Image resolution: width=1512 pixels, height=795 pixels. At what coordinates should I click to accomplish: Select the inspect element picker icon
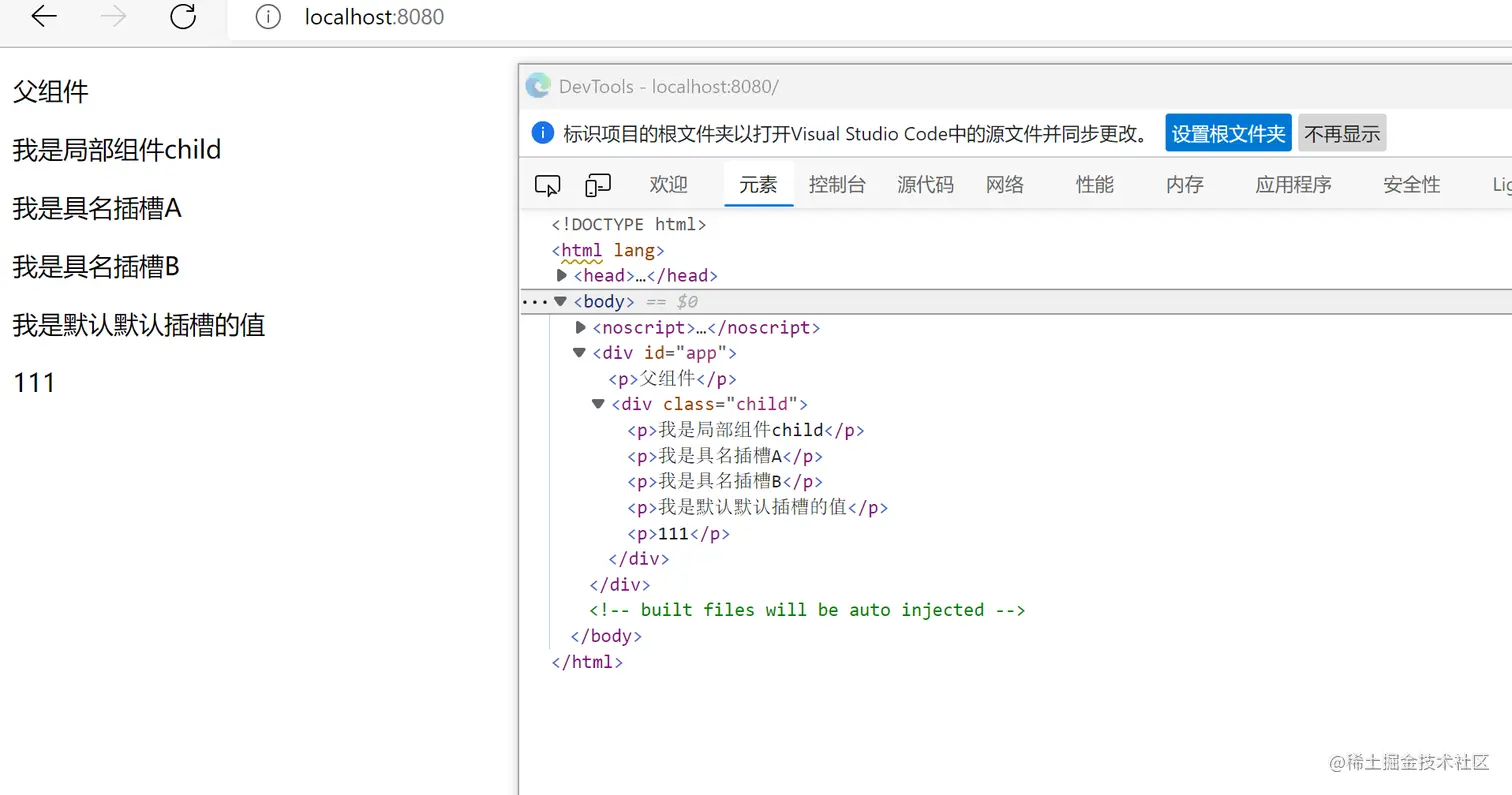(x=547, y=184)
